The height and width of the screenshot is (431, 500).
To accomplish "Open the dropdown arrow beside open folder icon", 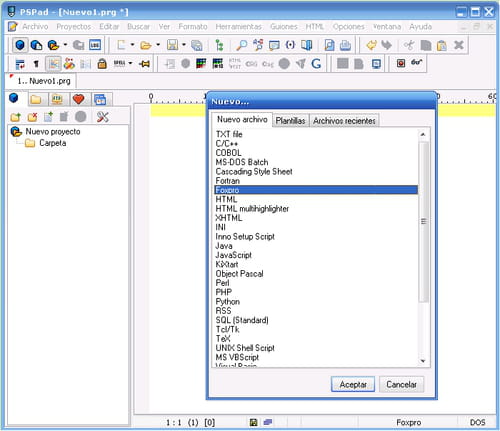I will click(x=158, y=44).
